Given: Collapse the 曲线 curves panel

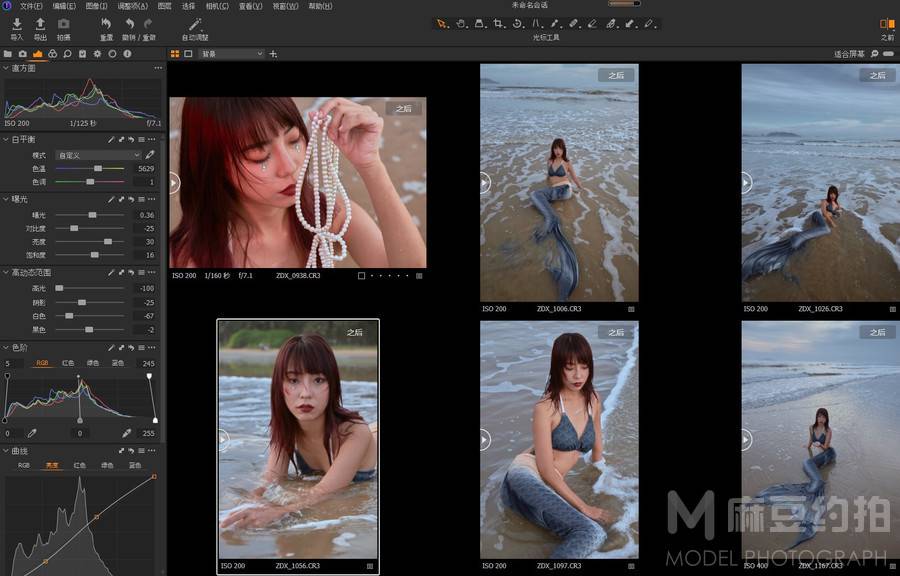Looking at the screenshot, I should click(x=6, y=451).
